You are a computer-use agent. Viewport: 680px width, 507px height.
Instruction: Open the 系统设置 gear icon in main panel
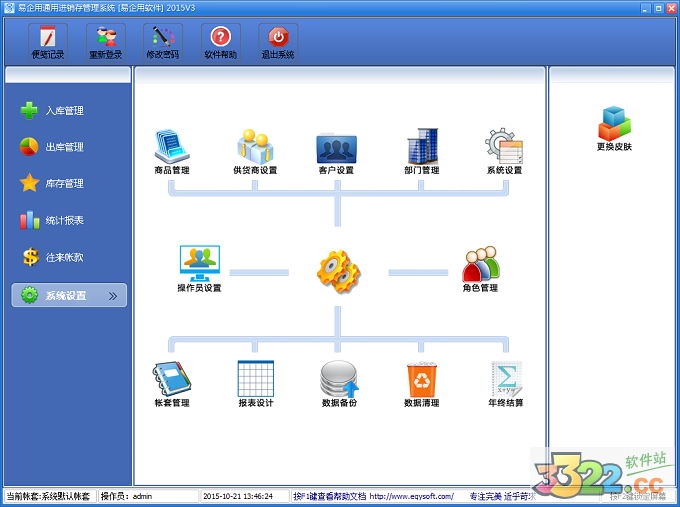tap(504, 151)
